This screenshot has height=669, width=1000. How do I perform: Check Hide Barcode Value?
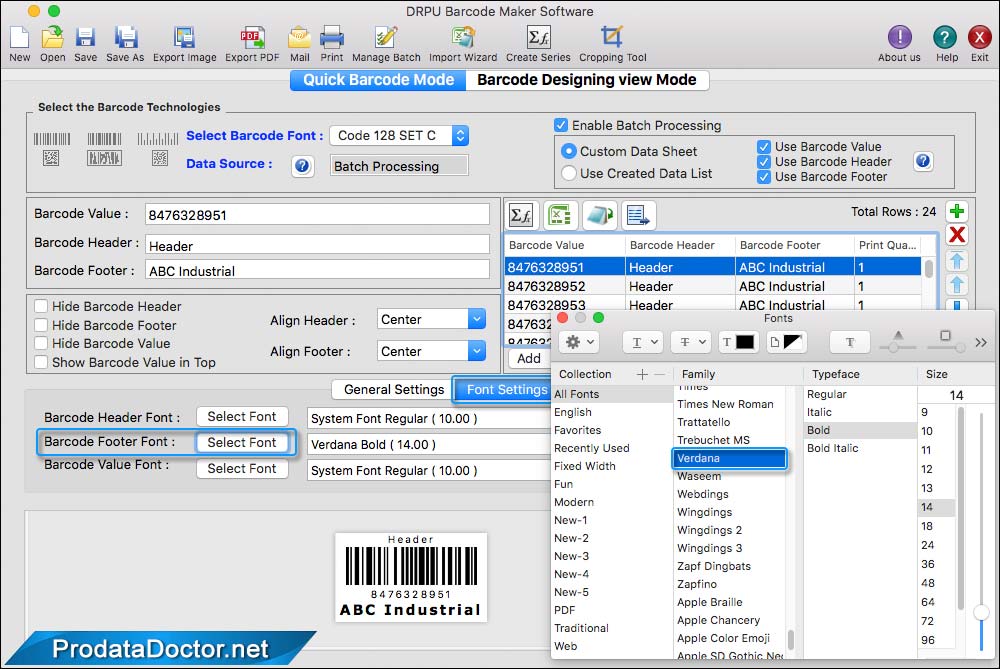[41, 343]
